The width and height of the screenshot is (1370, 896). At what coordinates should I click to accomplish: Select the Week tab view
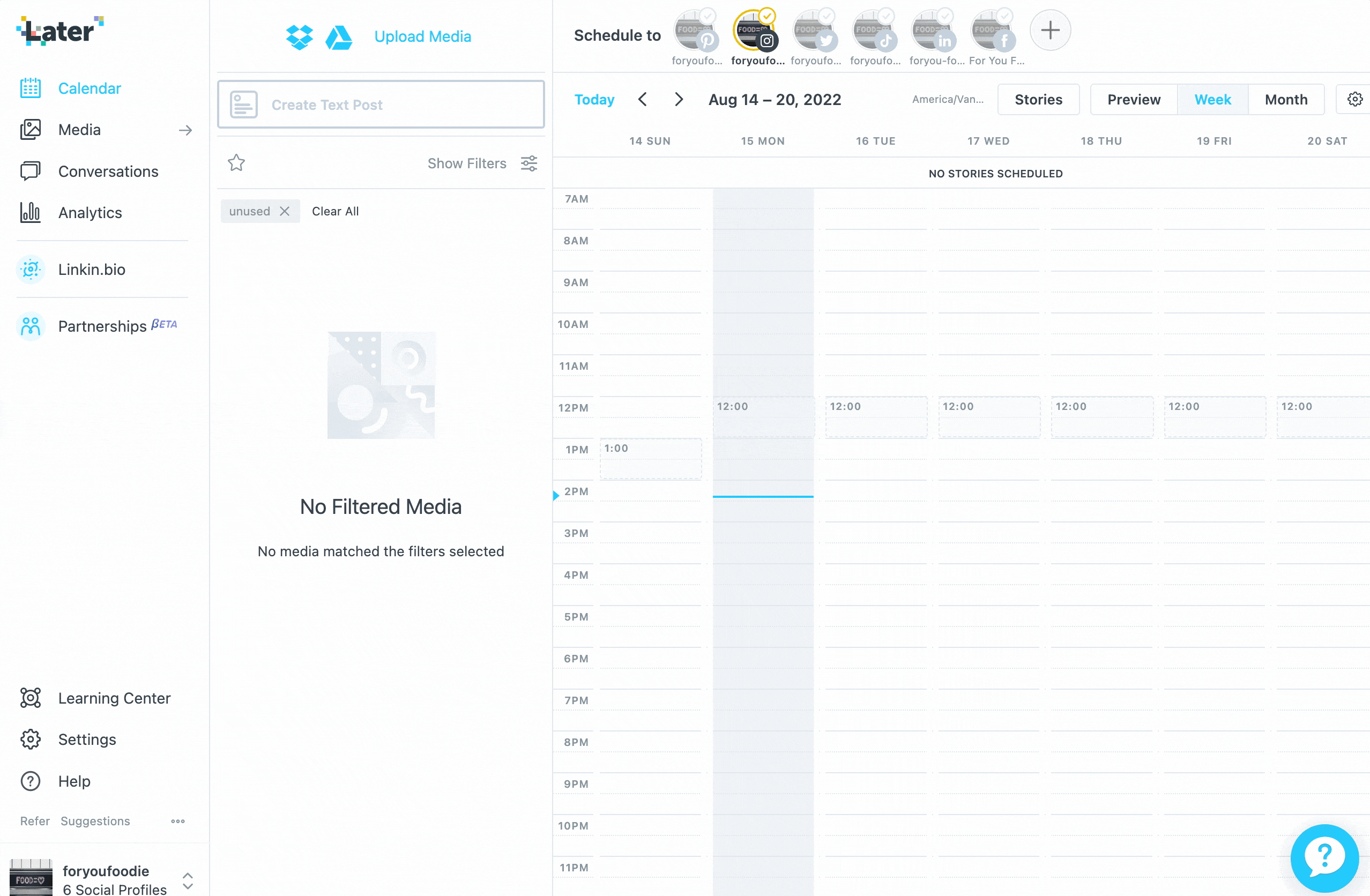[x=1213, y=99]
